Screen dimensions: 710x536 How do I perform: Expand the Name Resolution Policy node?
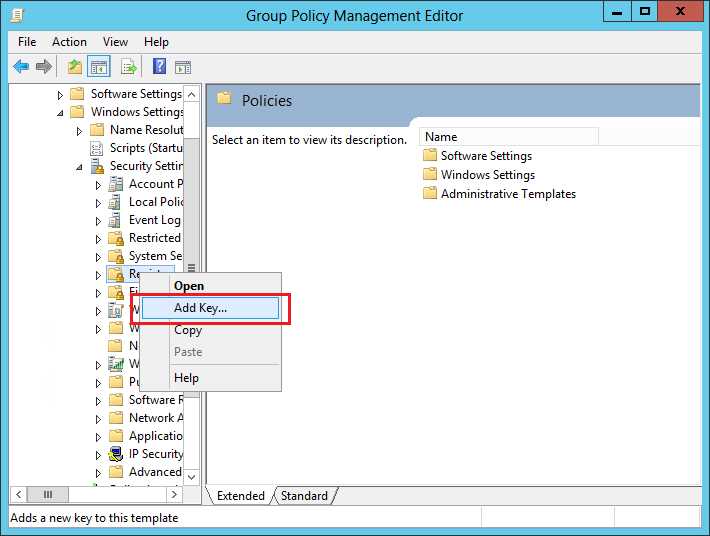click(x=79, y=131)
